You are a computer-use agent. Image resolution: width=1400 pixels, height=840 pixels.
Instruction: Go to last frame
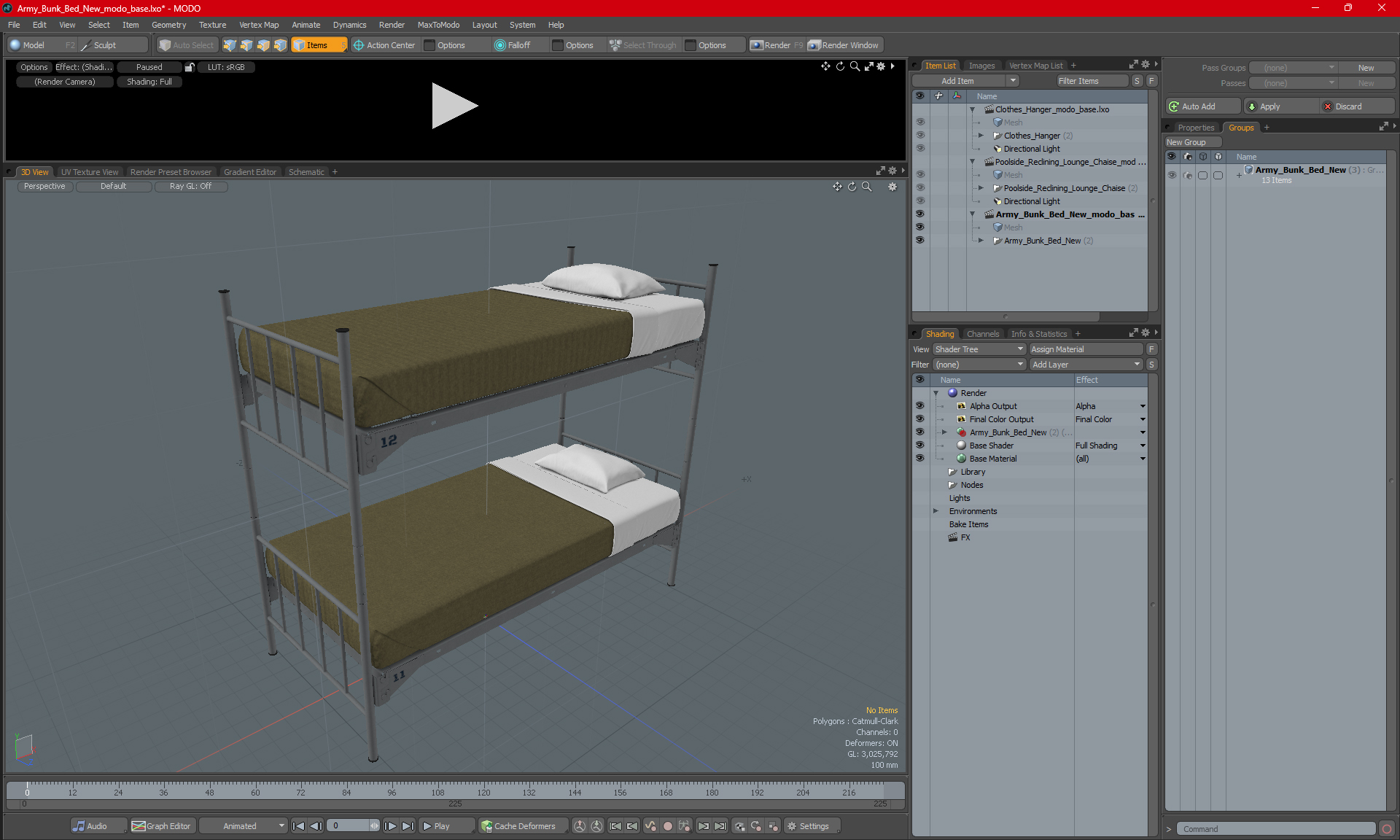coord(408,826)
